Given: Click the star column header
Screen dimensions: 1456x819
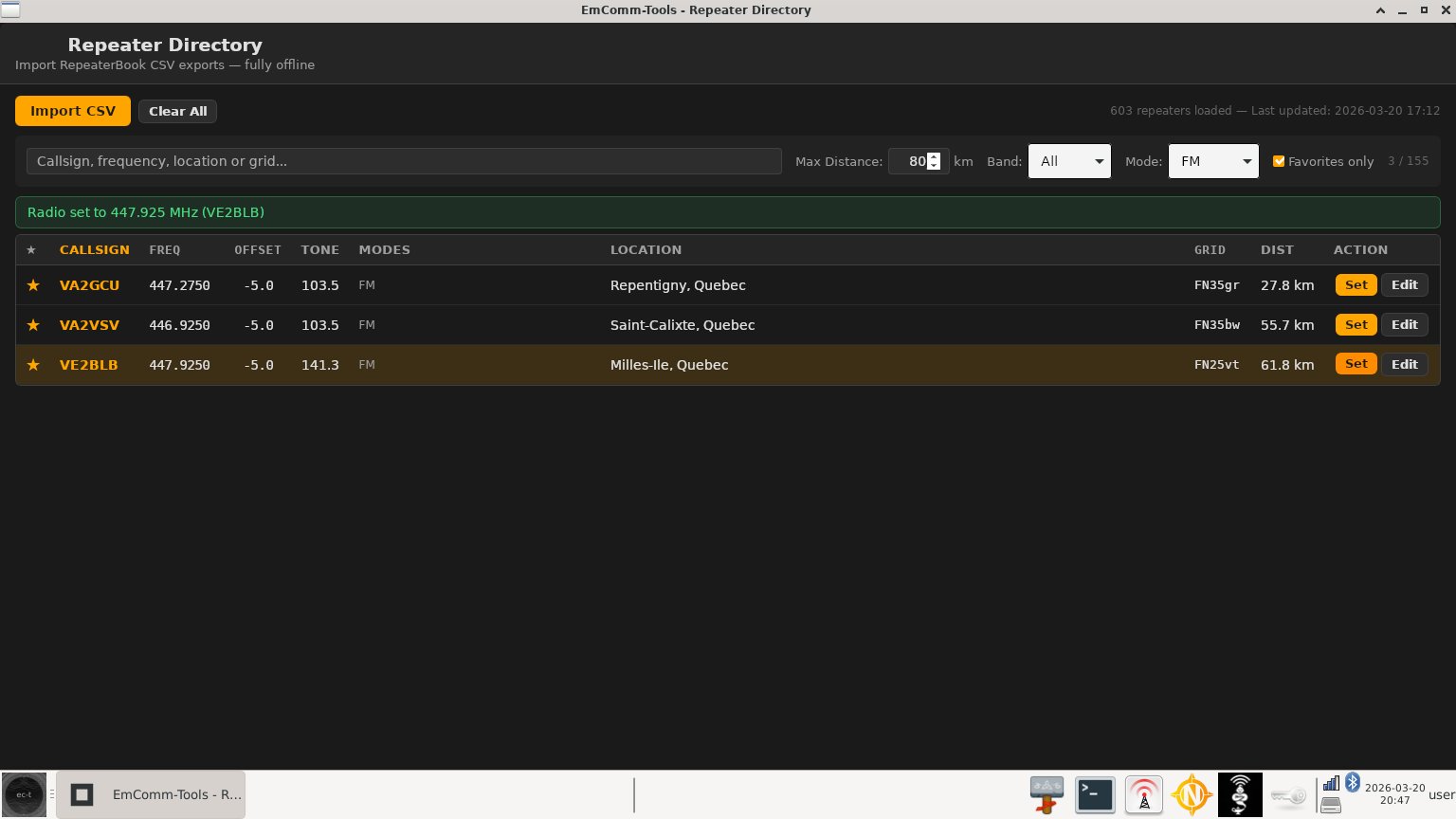Looking at the screenshot, I should (31, 250).
